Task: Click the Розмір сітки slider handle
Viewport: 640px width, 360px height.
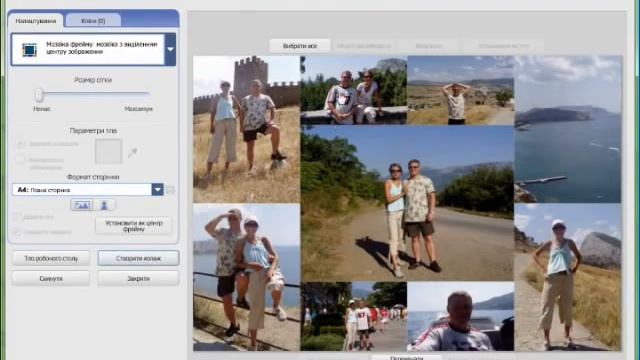Action: point(39,95)
